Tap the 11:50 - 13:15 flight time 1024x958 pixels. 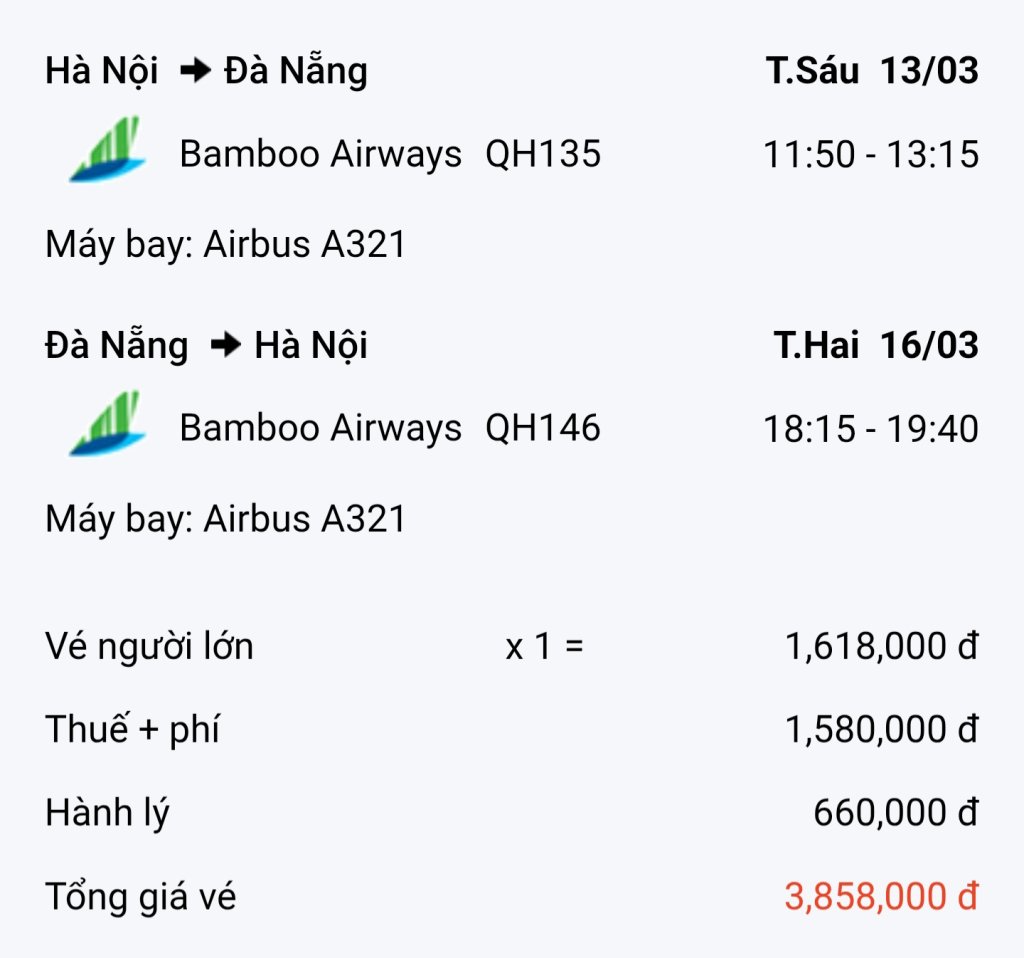(x=871, y=155)
